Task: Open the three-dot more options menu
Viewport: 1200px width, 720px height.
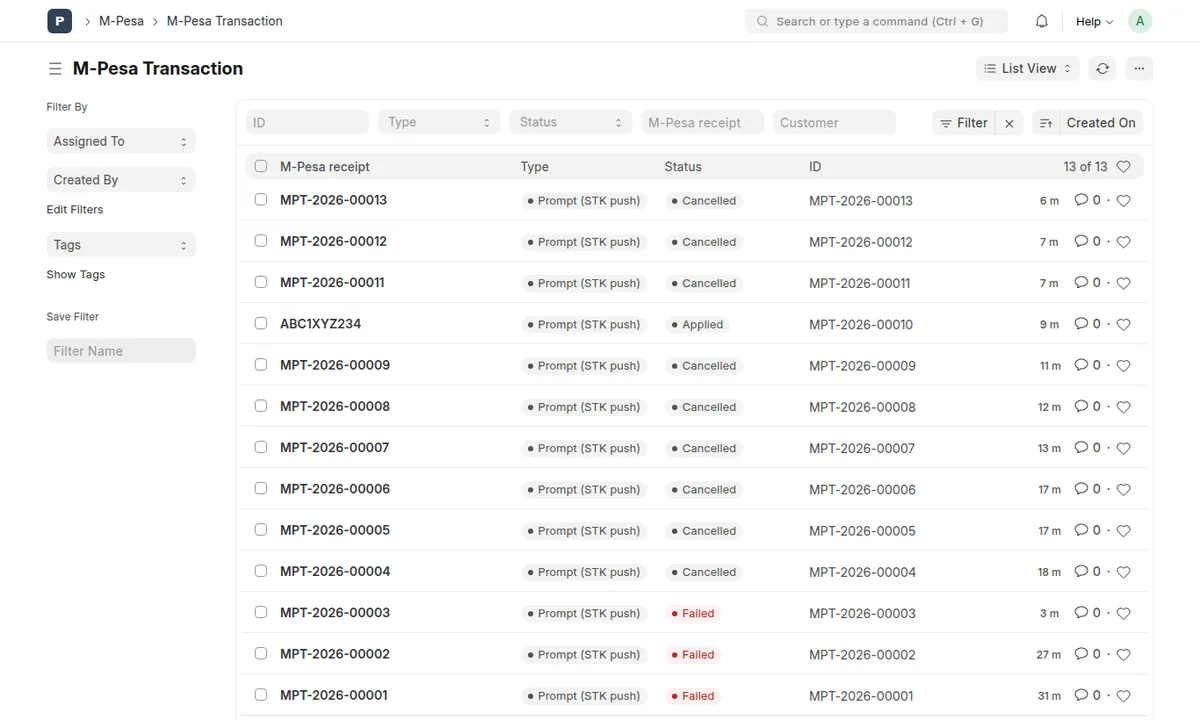Action: coord(1139,68)
